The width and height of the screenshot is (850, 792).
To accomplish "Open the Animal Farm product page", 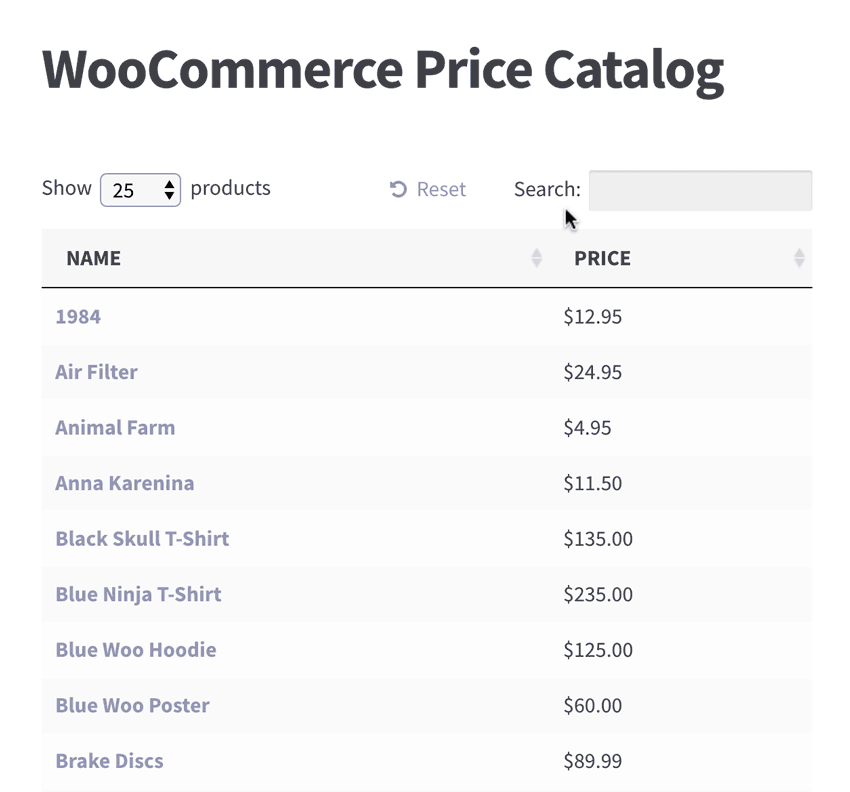I will 115,427.
